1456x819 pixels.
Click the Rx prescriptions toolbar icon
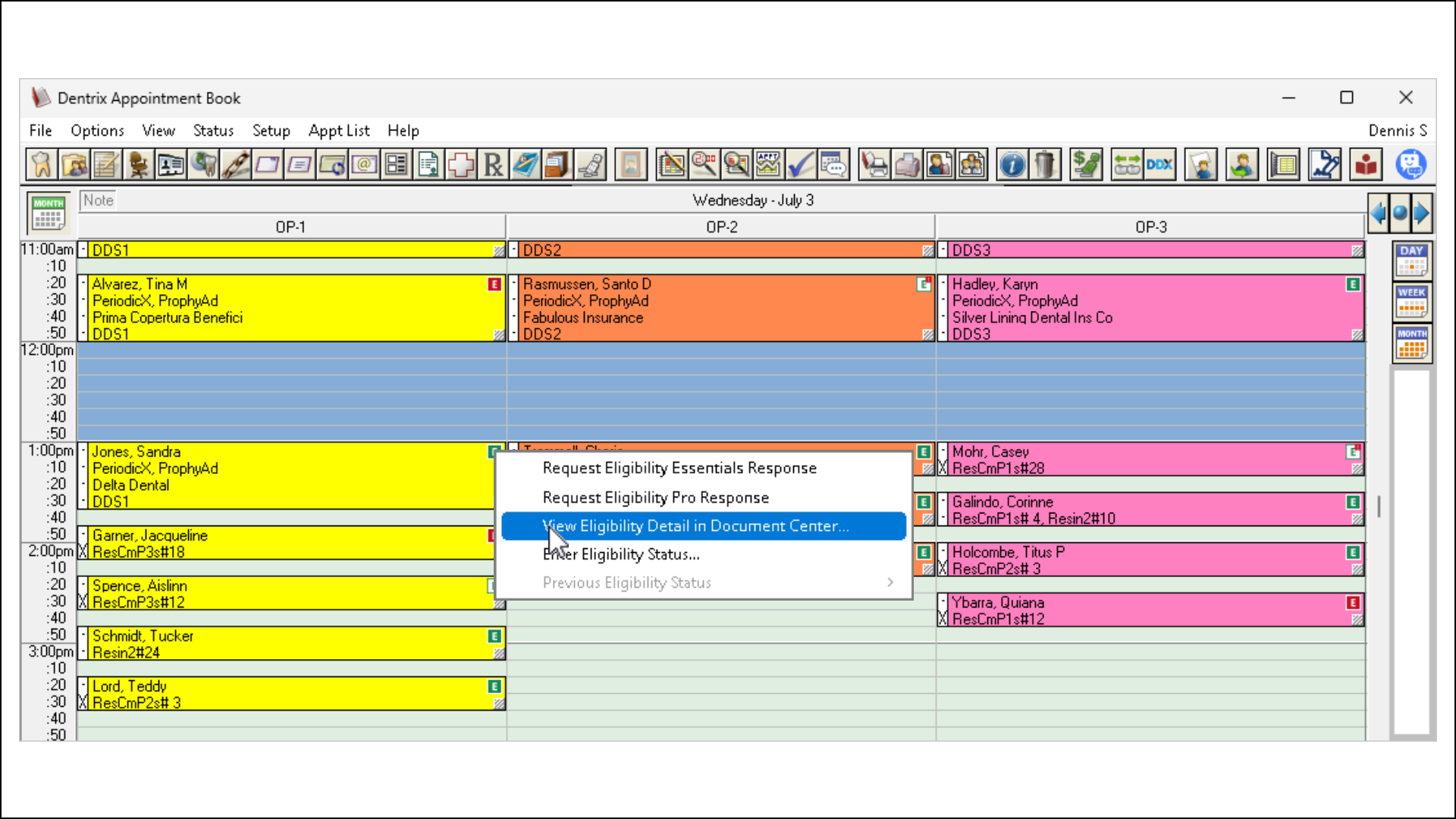coord(493,165)
